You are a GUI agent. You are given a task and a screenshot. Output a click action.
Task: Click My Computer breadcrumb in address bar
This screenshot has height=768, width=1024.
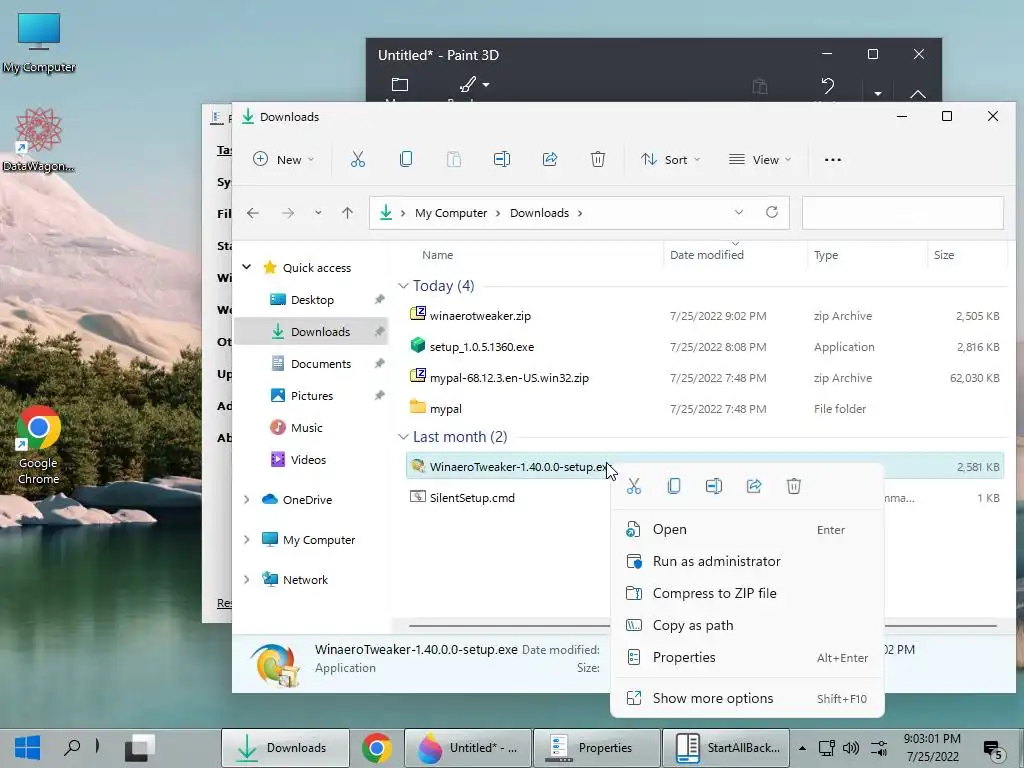(451, 213)
